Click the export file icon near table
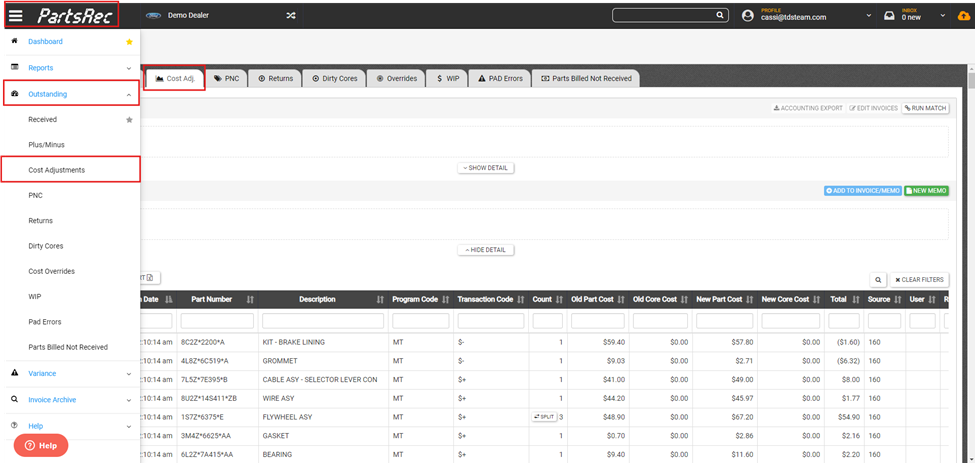975x463 pixels. point(150,277)
